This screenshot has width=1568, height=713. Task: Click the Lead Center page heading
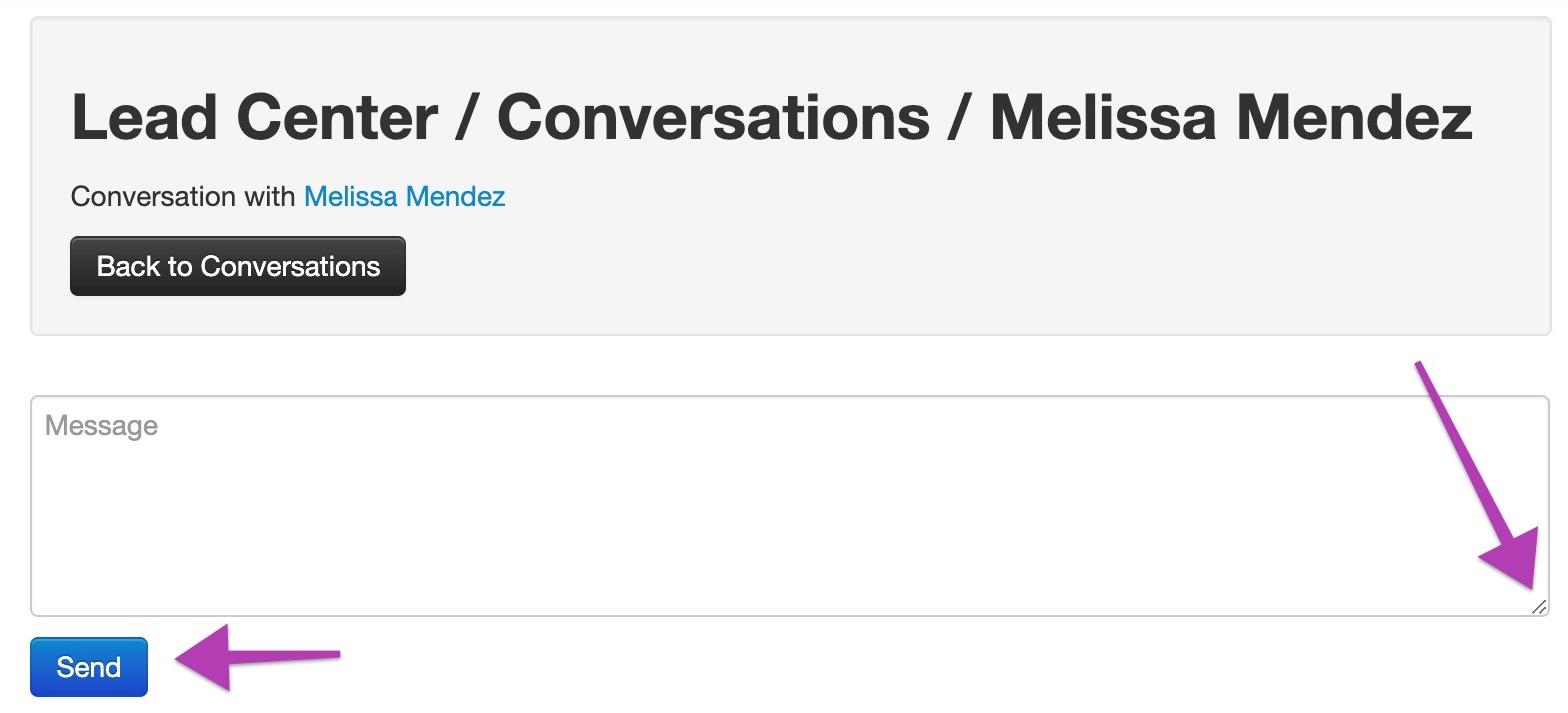(771, 118)
